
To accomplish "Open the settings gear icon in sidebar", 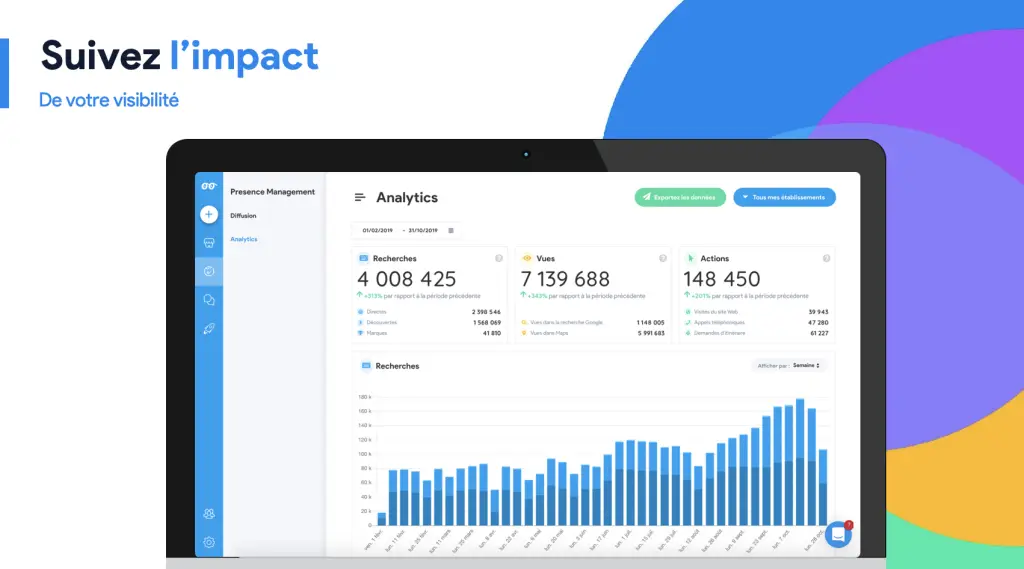I will 208,542.
